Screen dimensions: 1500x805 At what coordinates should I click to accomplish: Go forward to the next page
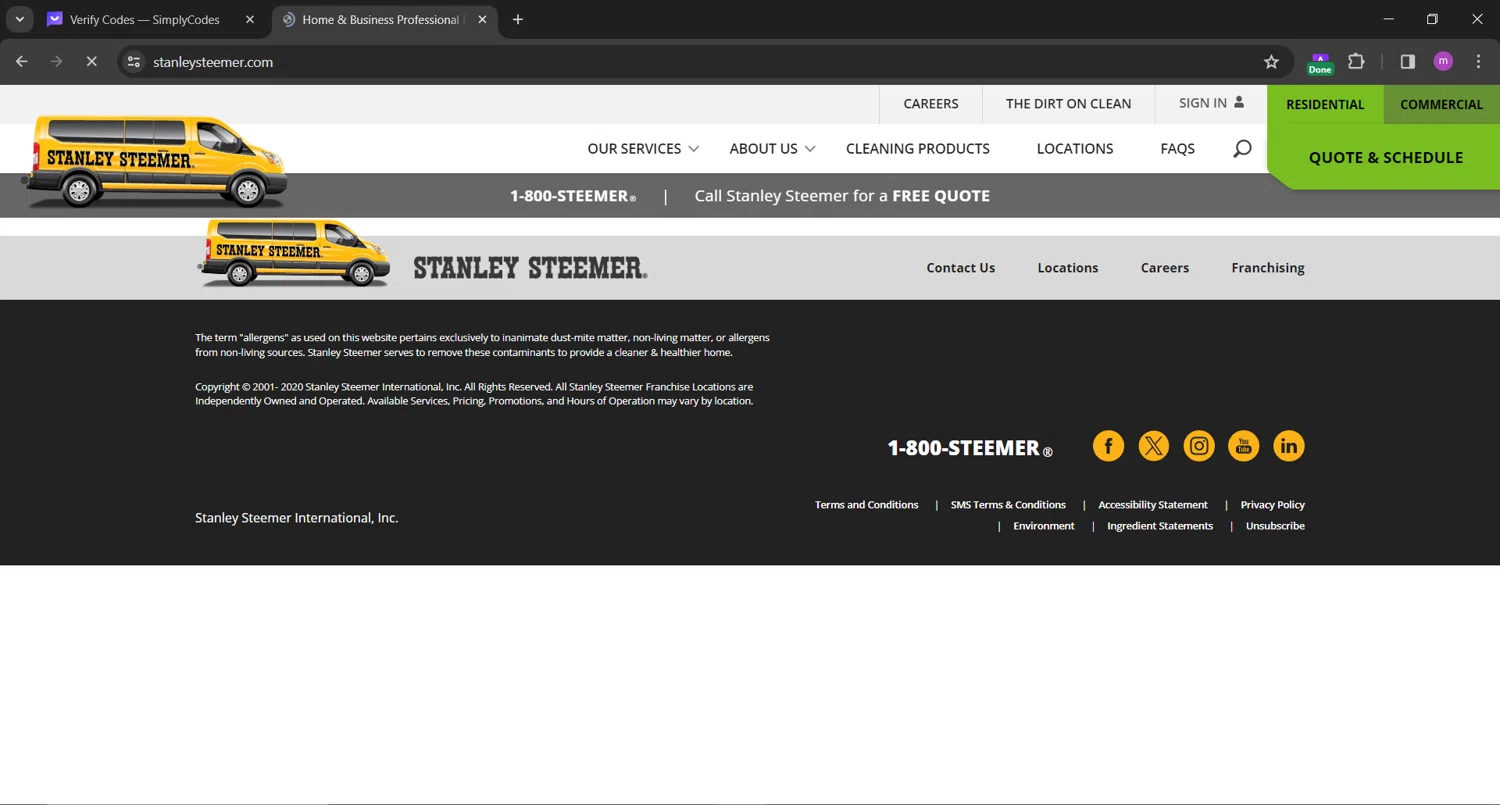[56, 62]
